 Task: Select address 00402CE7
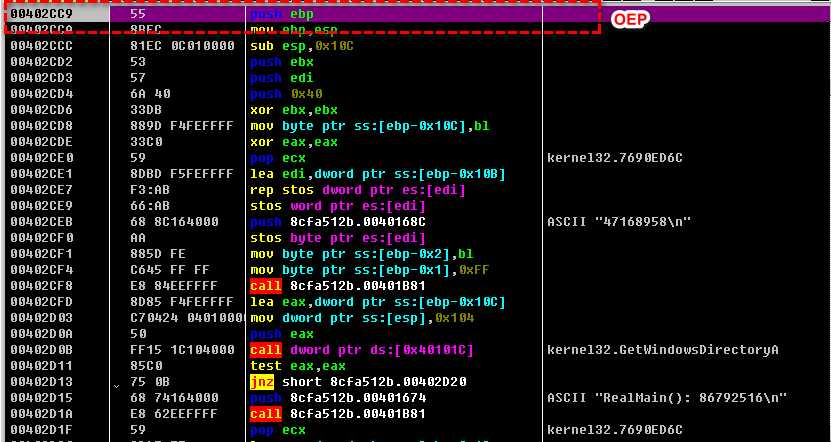click(41, 190)
